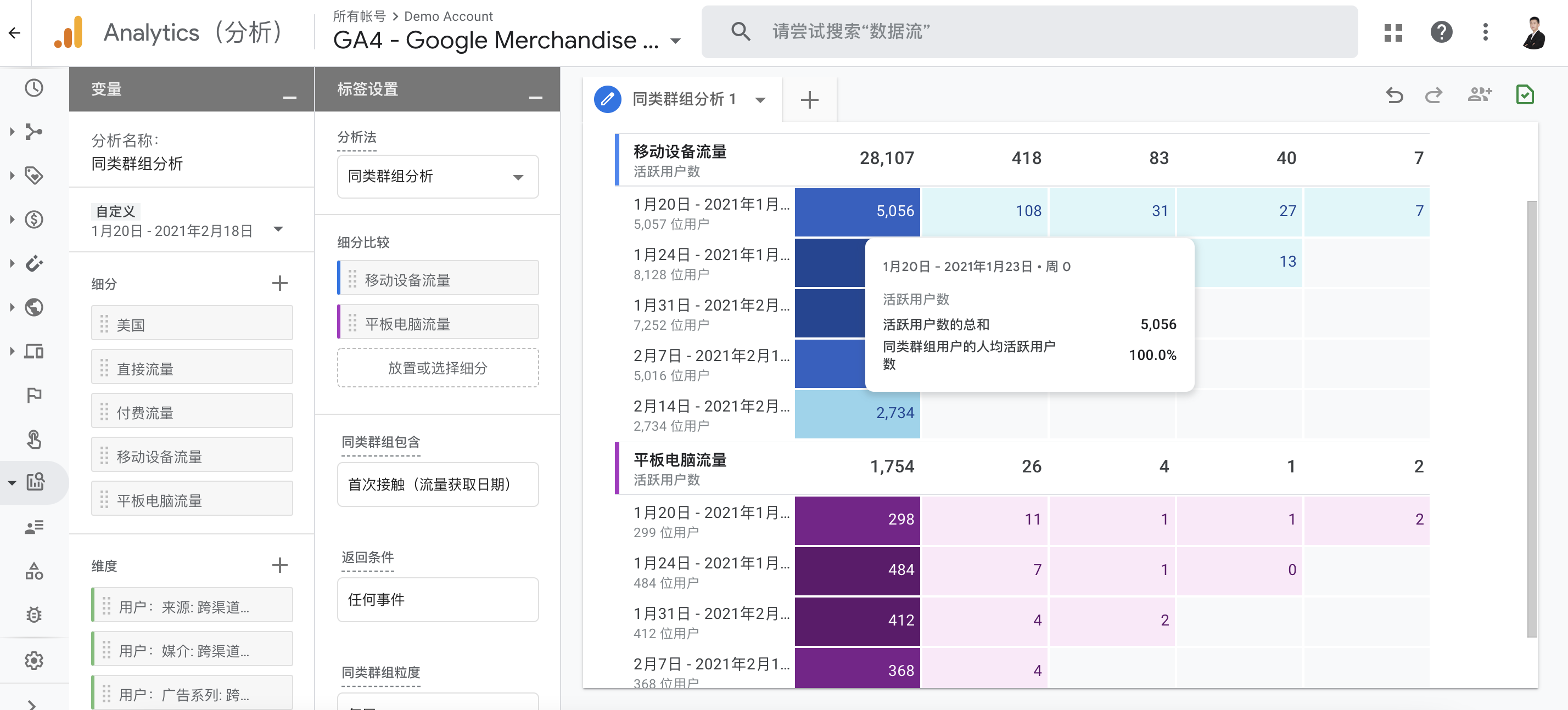Viewport: 1568px width, 710px height.
Task: Open the custom definitions shapes icon
Action: coord(34,571)
